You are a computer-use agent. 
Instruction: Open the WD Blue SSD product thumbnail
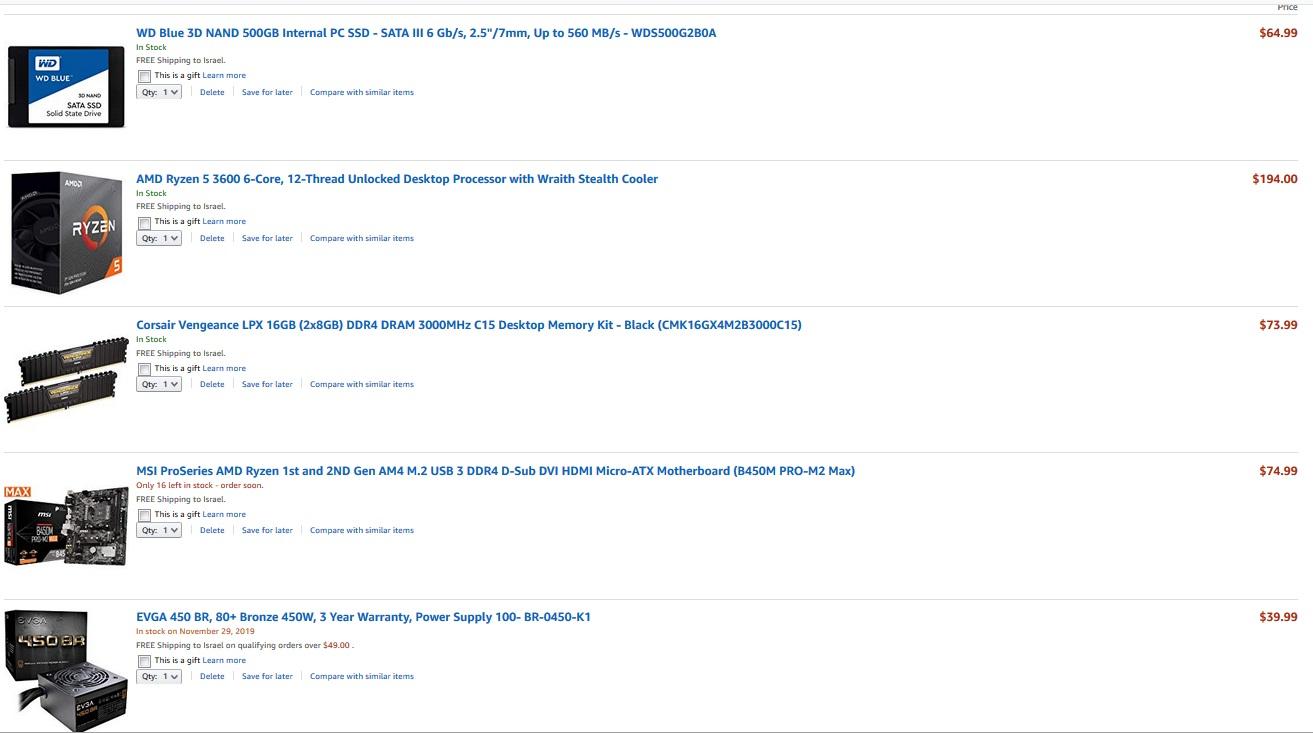[x=66, y=87]
